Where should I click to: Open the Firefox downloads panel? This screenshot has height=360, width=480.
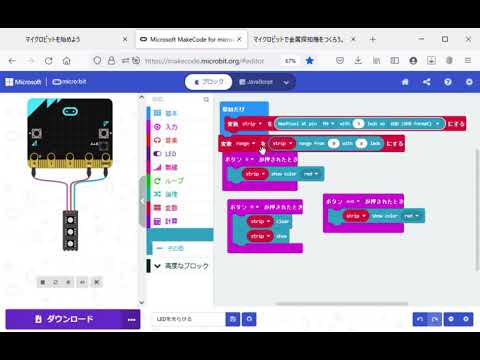click(x=358, y=61)
